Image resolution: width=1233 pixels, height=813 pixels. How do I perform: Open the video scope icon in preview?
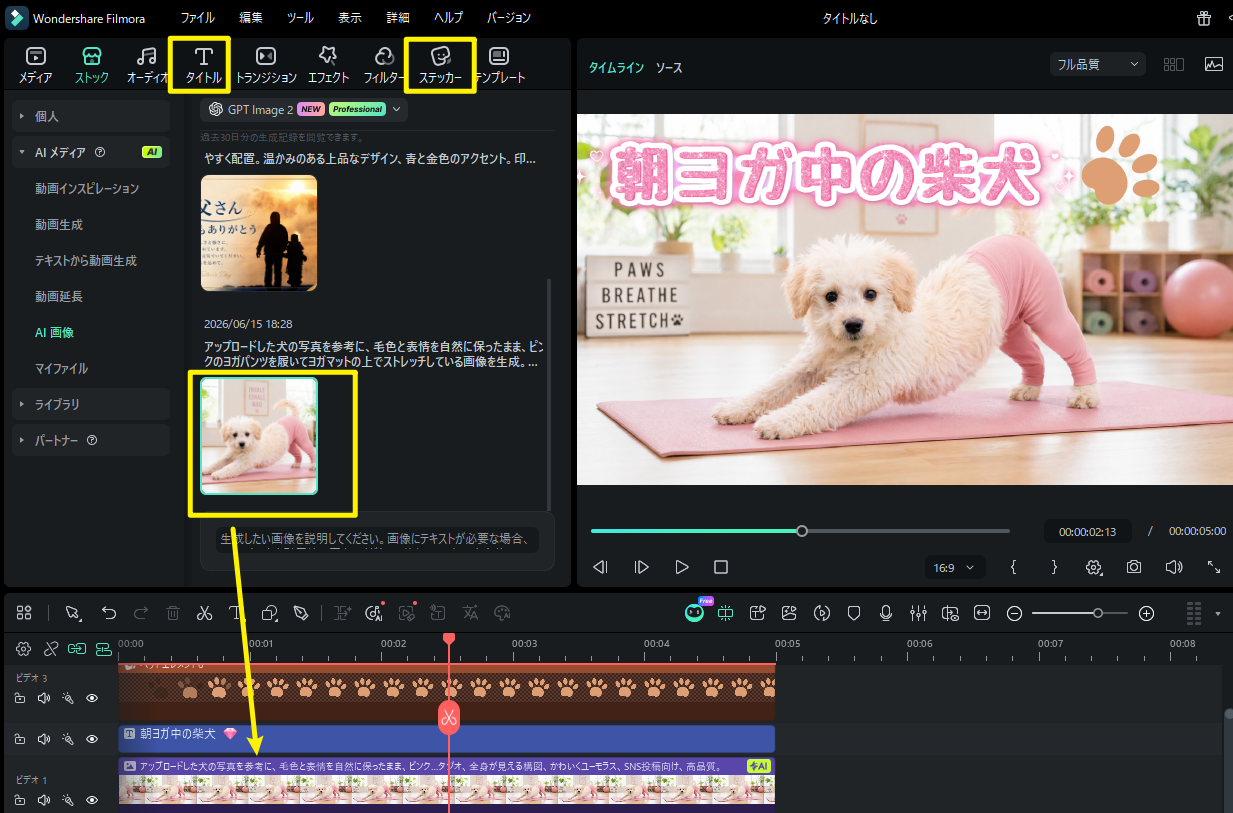[x=1214, y=64]
